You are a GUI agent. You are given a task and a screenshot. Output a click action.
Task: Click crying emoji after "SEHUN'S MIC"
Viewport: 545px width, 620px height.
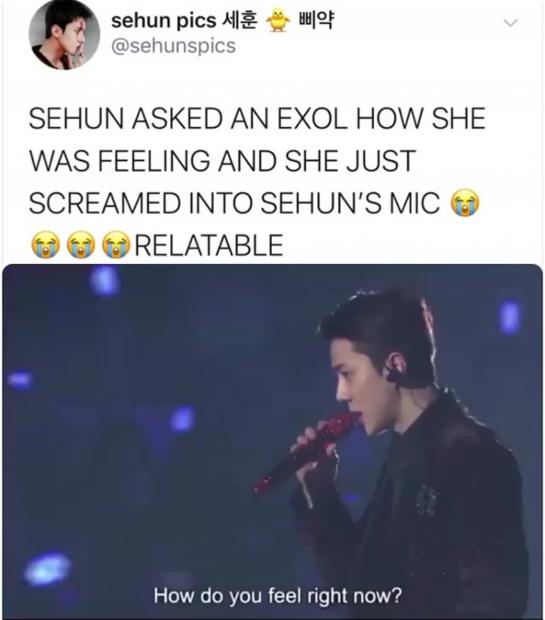pos(465,203)
